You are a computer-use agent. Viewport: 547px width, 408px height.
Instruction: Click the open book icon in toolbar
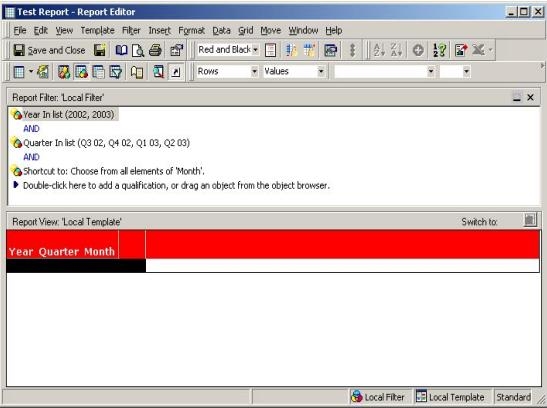[121, 51]
